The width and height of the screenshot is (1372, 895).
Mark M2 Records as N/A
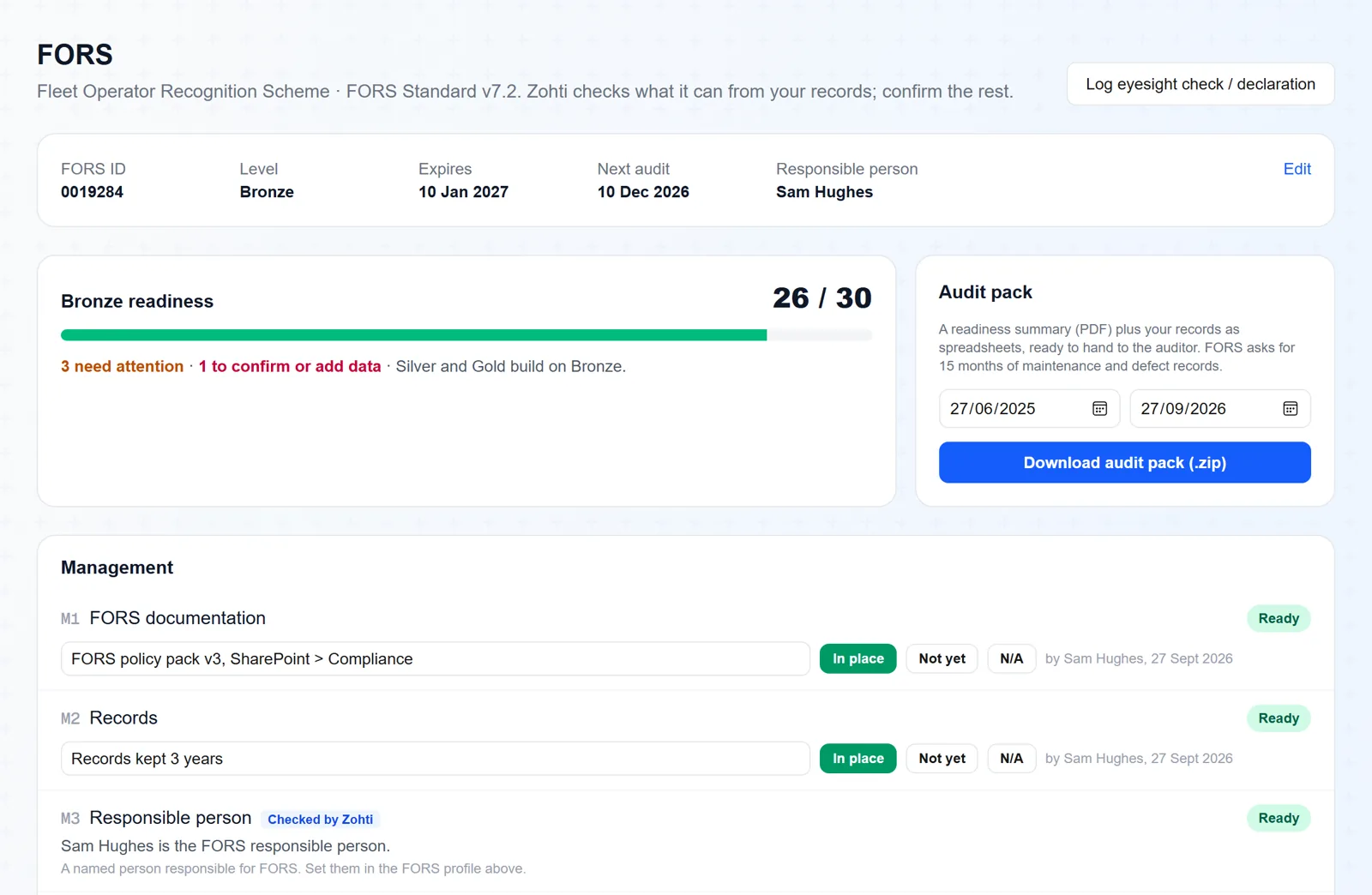pyautogui.click(x=1011, y=759)
